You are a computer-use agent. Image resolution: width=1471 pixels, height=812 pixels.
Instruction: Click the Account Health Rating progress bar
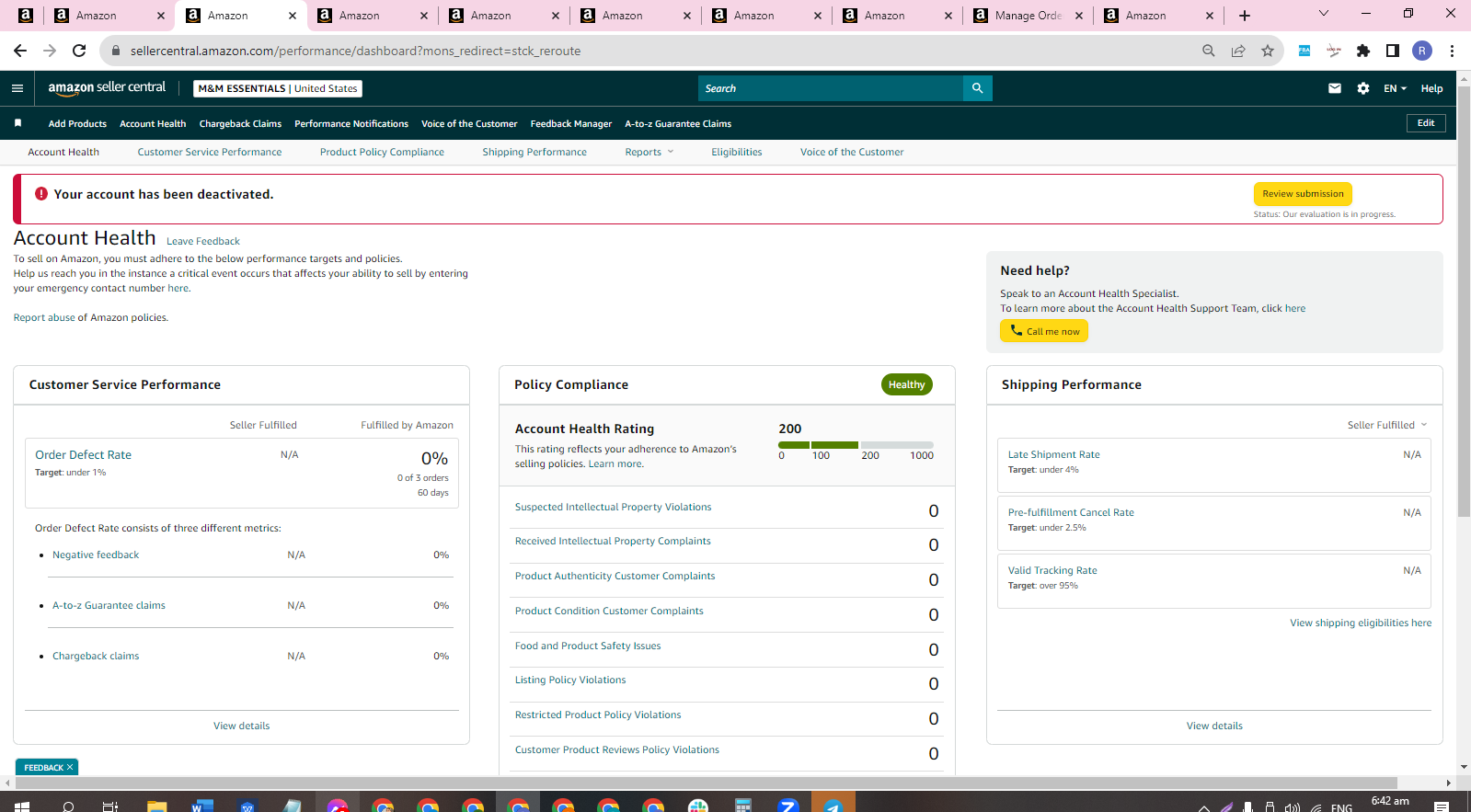tap(856, 445)
